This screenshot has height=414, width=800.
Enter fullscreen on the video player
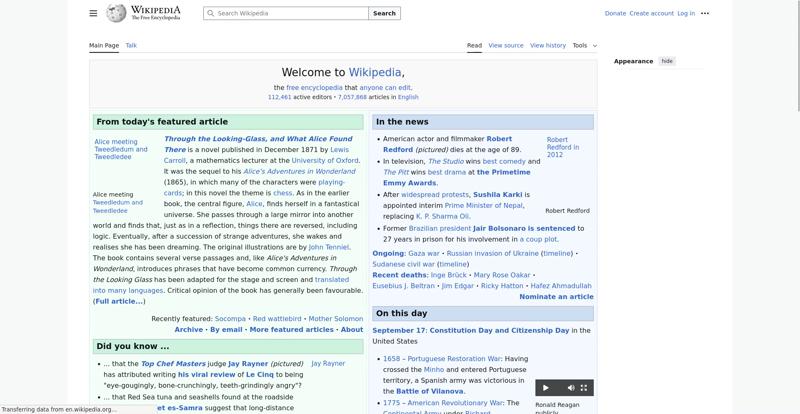pyautogui.click(x=584, y=388)
